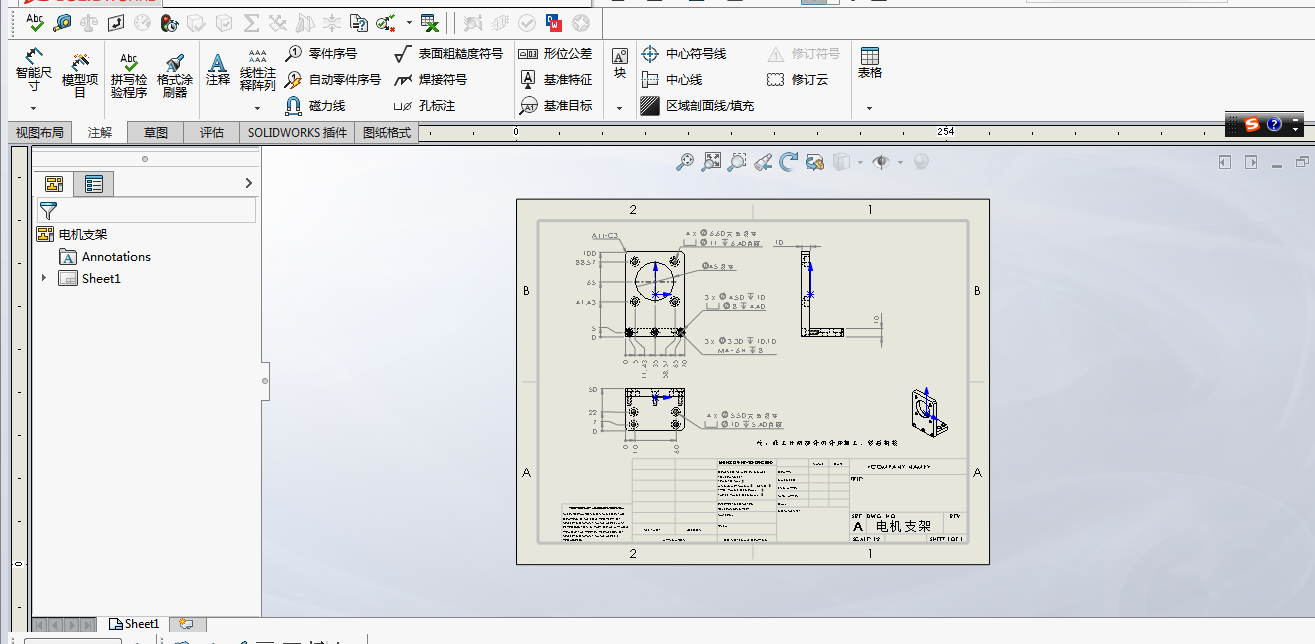Open the hide/show items eye dropdown

pyautogui.click(x=900, y=162)
